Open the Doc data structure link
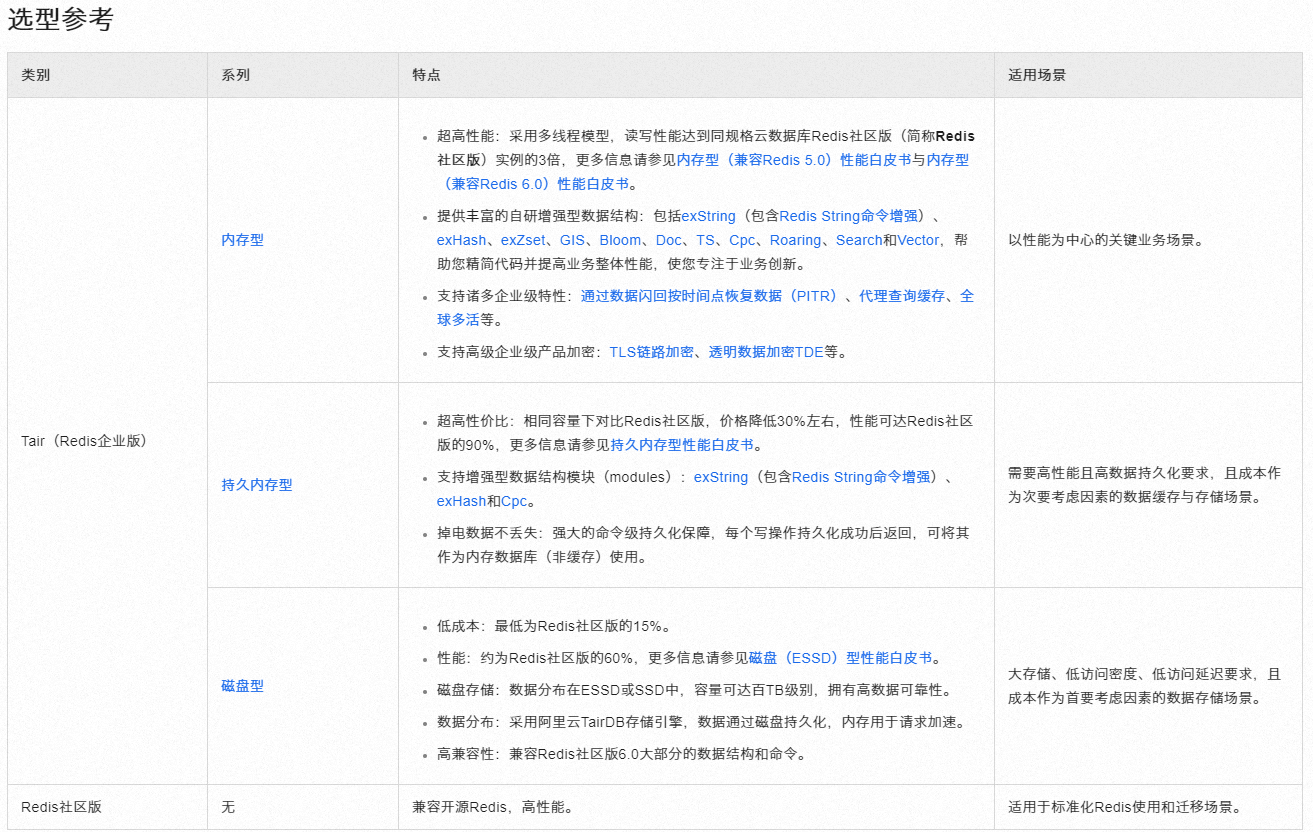This screenshot has width=1313, height=832. [x=669, y=240]
